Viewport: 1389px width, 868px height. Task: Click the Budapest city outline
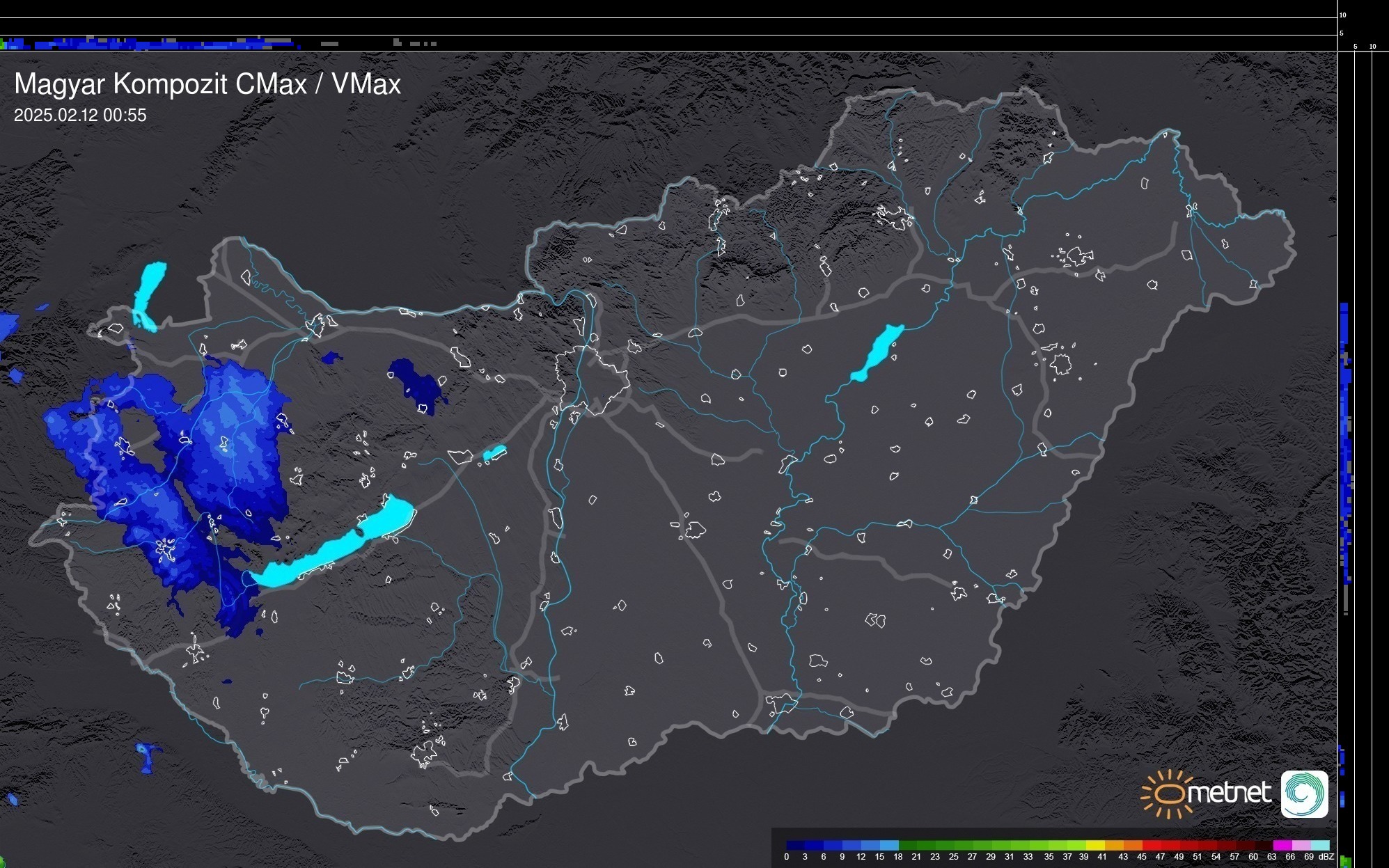tap(593, 379)
